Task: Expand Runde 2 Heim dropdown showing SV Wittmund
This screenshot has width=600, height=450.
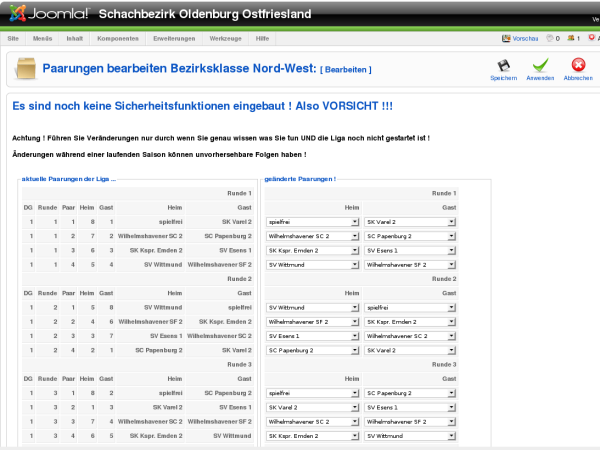Action: (x=313, y=308)
